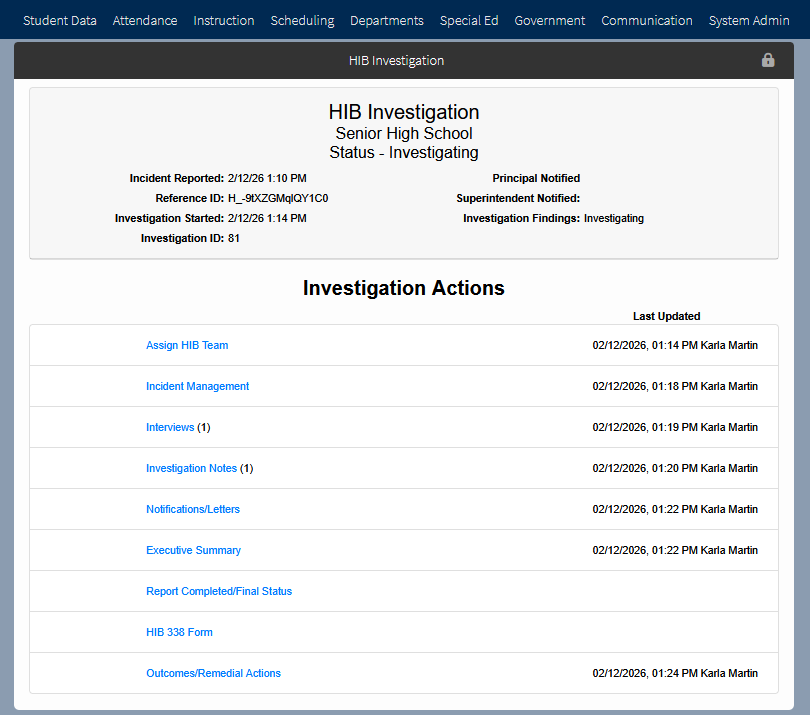Open the Attendance menu
This screenshot has height=715, width=810.
point(145,20)
